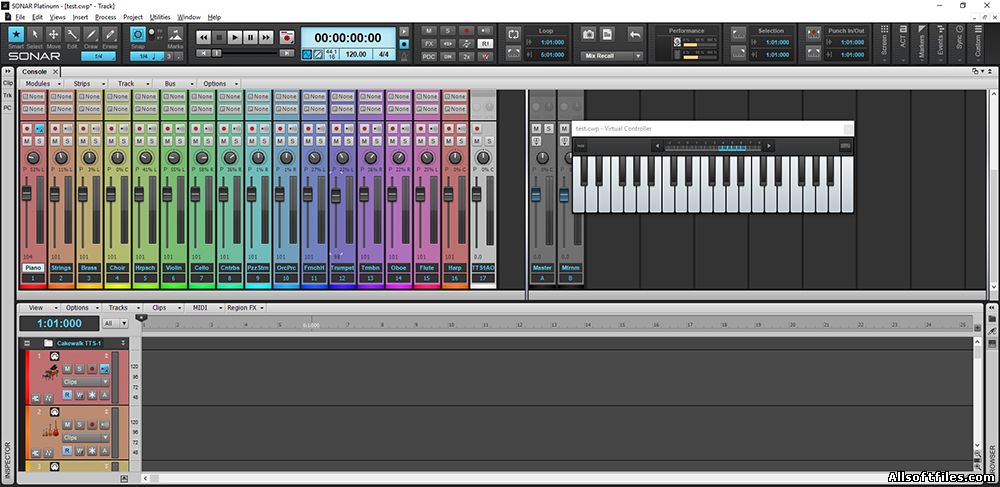
Task: Open the Events module
Action: pyautogui.click(x=941, y=43)
